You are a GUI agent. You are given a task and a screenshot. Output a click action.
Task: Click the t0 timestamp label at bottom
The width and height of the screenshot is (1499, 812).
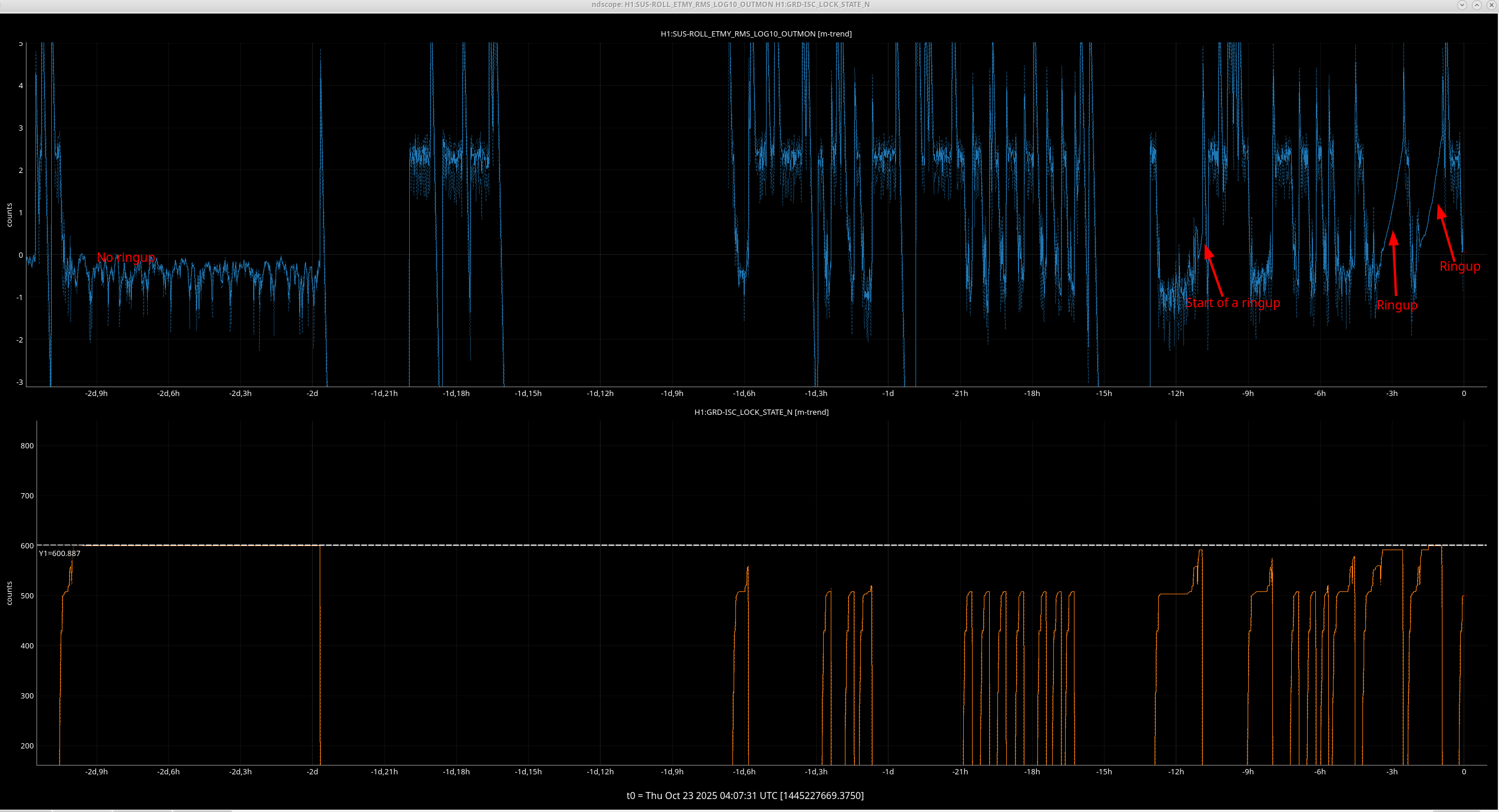coord(745,796)
